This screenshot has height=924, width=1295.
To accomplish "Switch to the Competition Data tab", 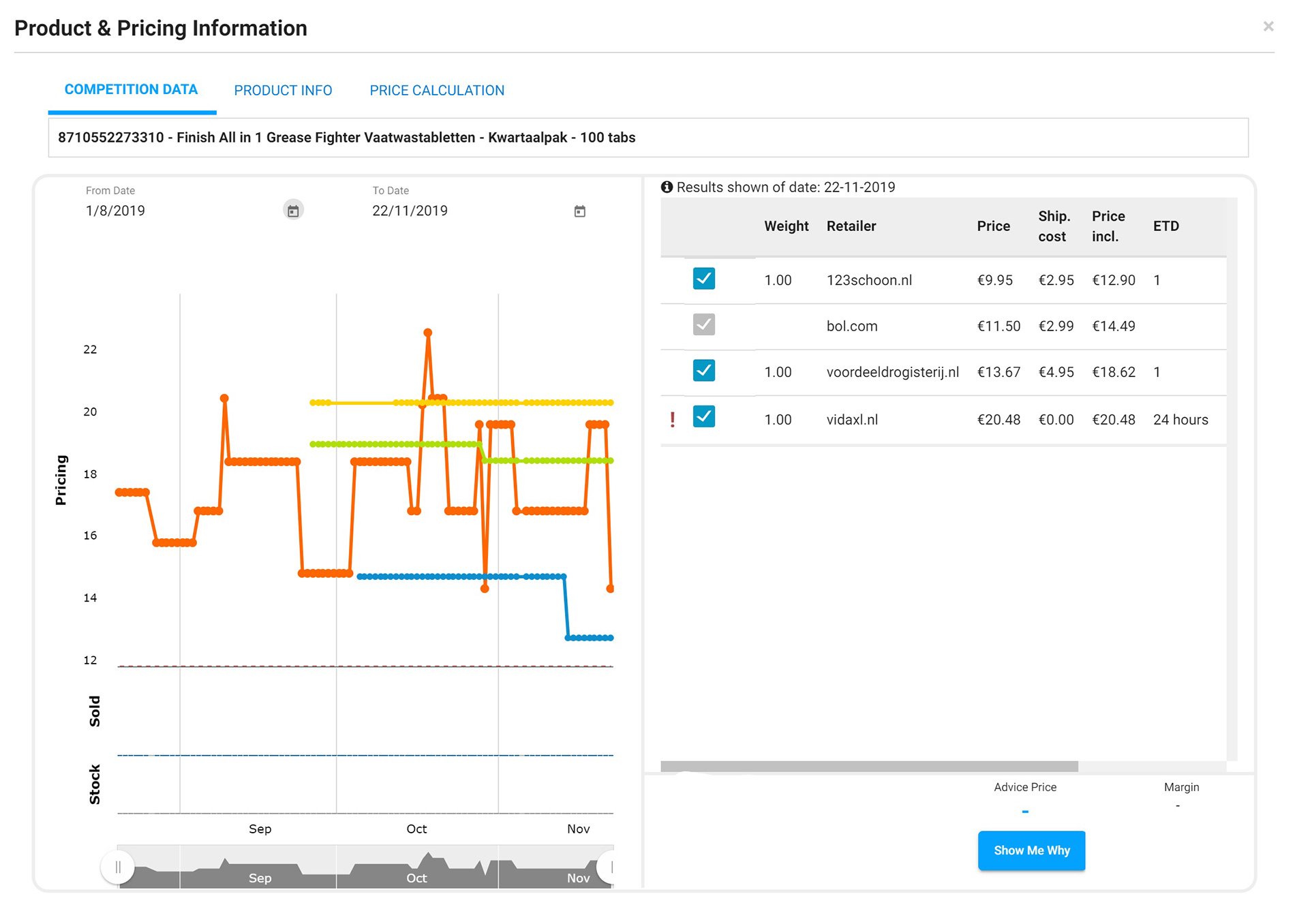I will coord(131,89).
